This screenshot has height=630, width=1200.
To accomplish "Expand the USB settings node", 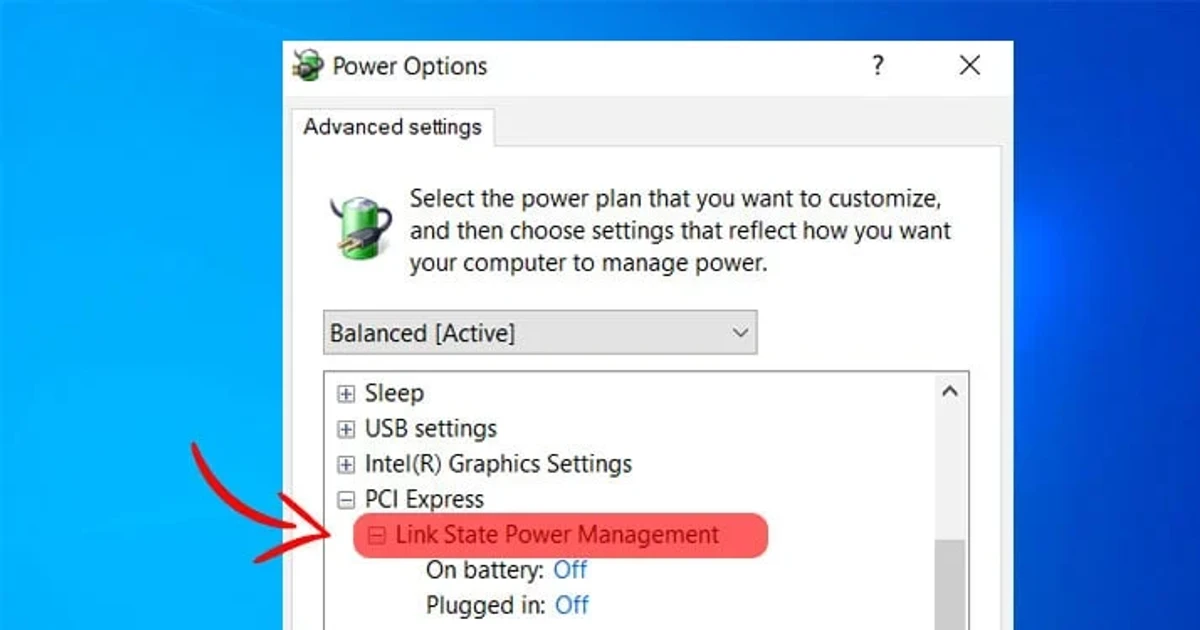I will point(346,430).
